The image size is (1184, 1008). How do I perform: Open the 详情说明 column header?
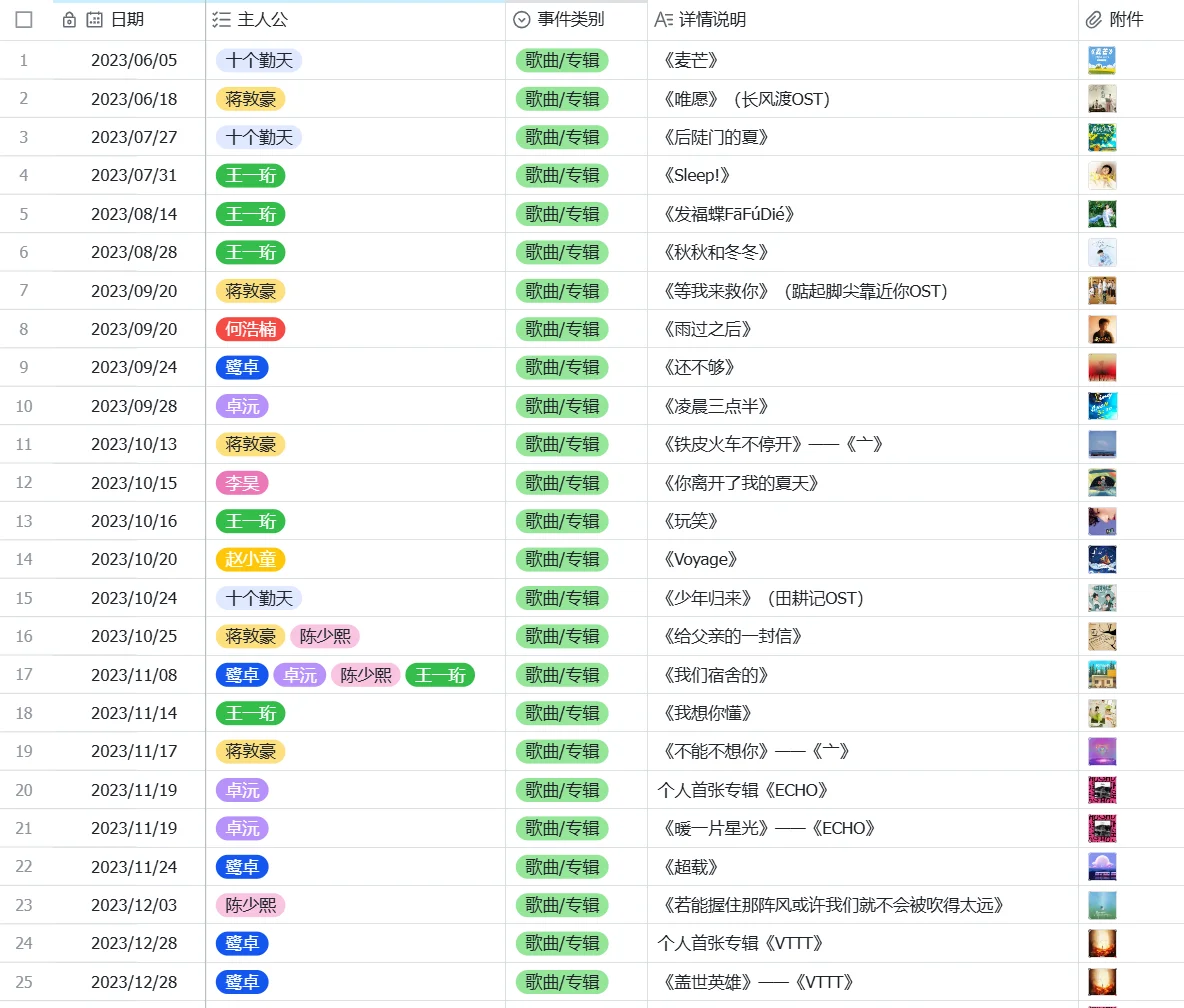point(863,20)
